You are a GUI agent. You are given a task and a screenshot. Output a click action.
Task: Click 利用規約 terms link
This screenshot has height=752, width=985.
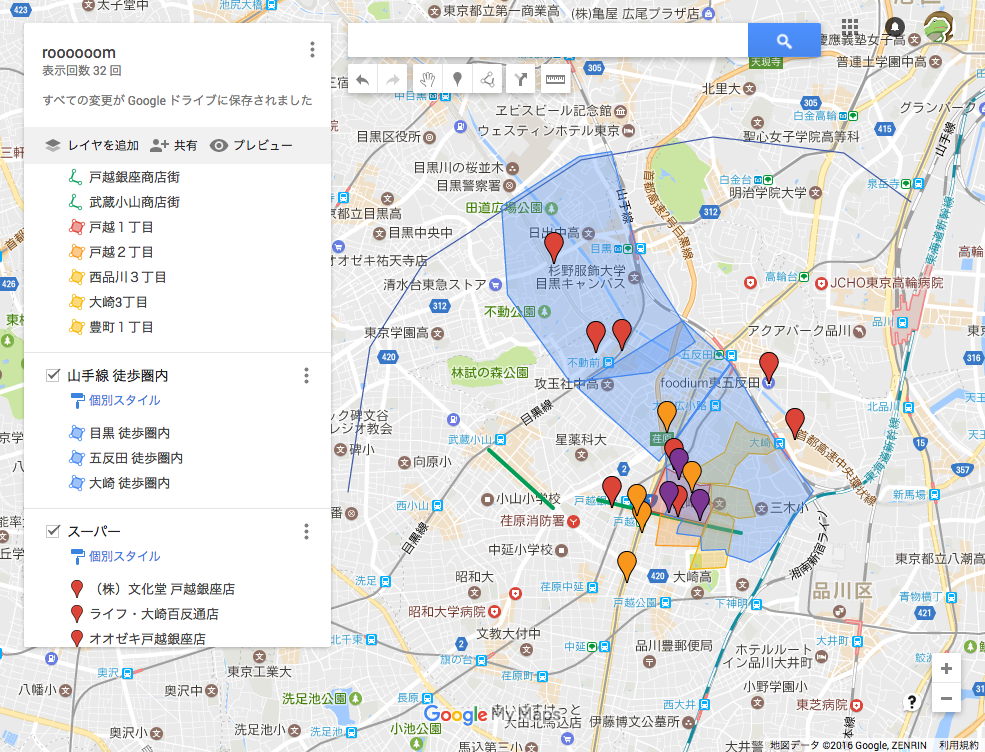[959, 745]
